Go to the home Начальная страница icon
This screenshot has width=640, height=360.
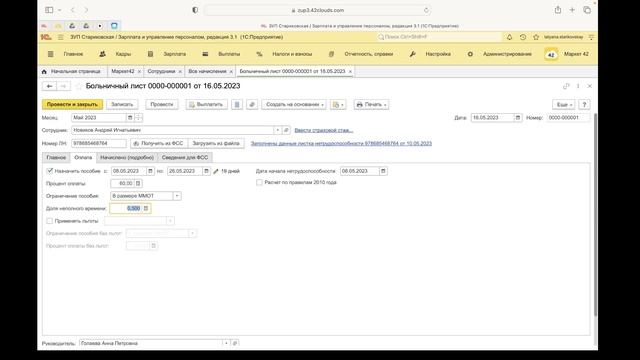tap(44, 71)
